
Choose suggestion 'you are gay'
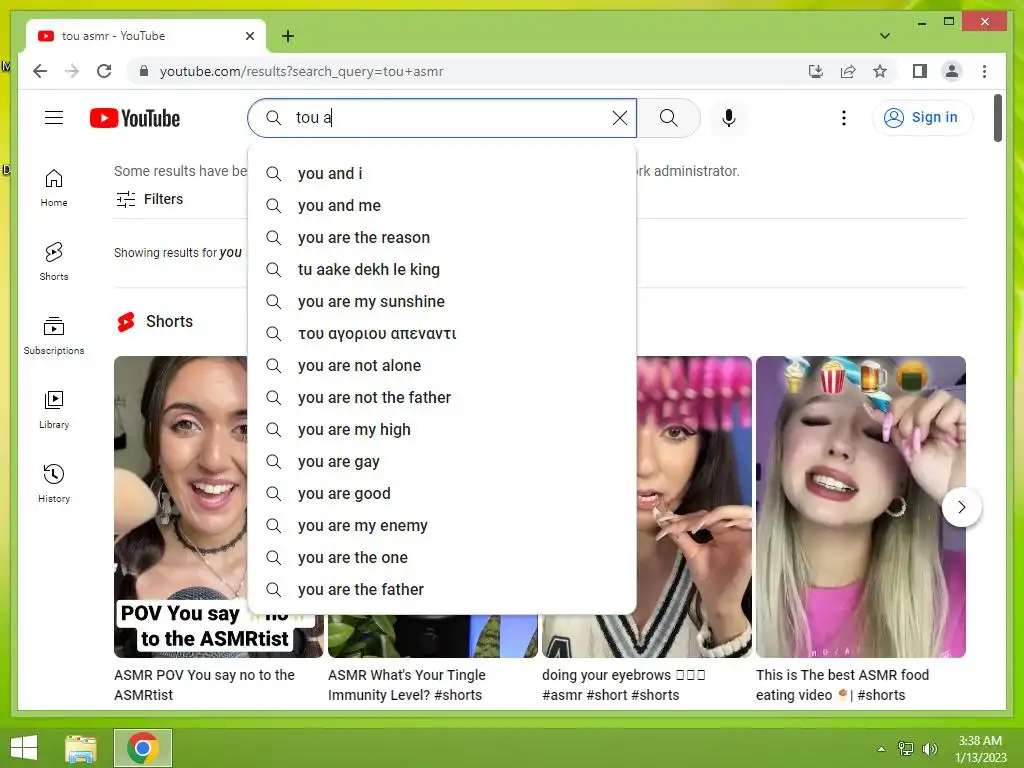442,462
